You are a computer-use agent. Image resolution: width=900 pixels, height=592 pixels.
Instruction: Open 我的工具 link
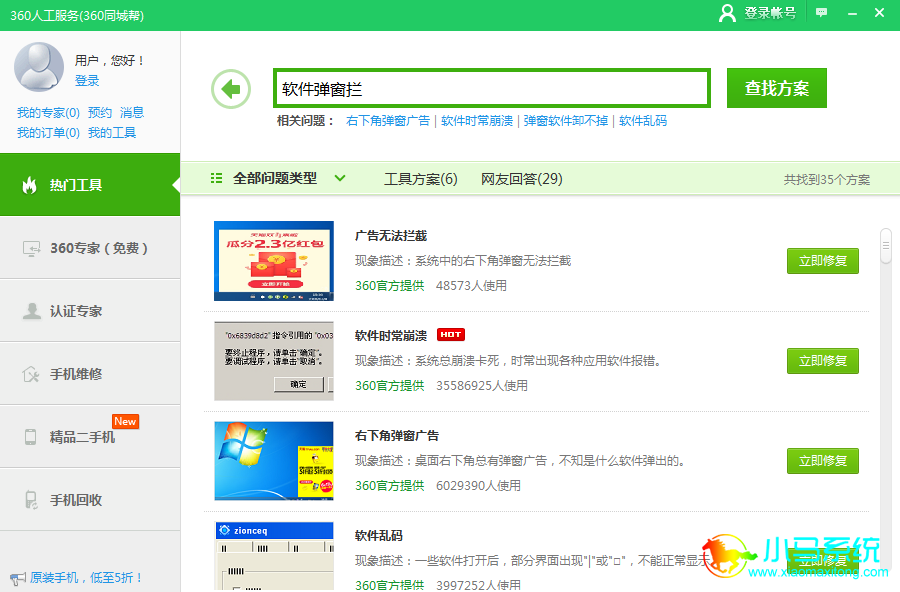point(112,133)
